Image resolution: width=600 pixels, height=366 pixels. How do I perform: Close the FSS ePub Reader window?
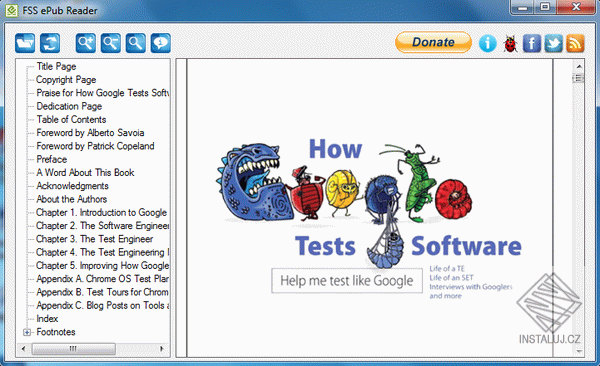point(576,7)
